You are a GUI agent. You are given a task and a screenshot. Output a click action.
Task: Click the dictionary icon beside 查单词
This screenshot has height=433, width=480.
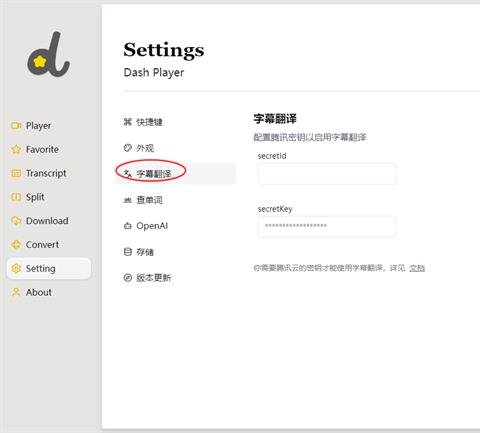point(128,200)
